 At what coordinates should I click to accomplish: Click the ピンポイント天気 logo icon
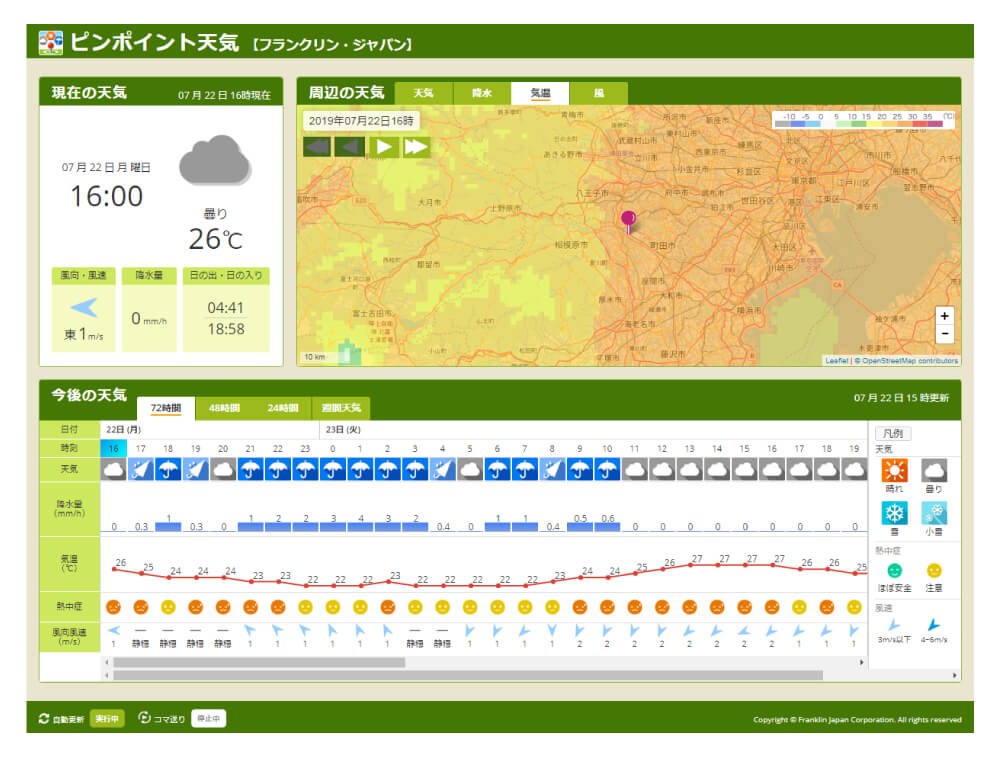pos(50,43)
